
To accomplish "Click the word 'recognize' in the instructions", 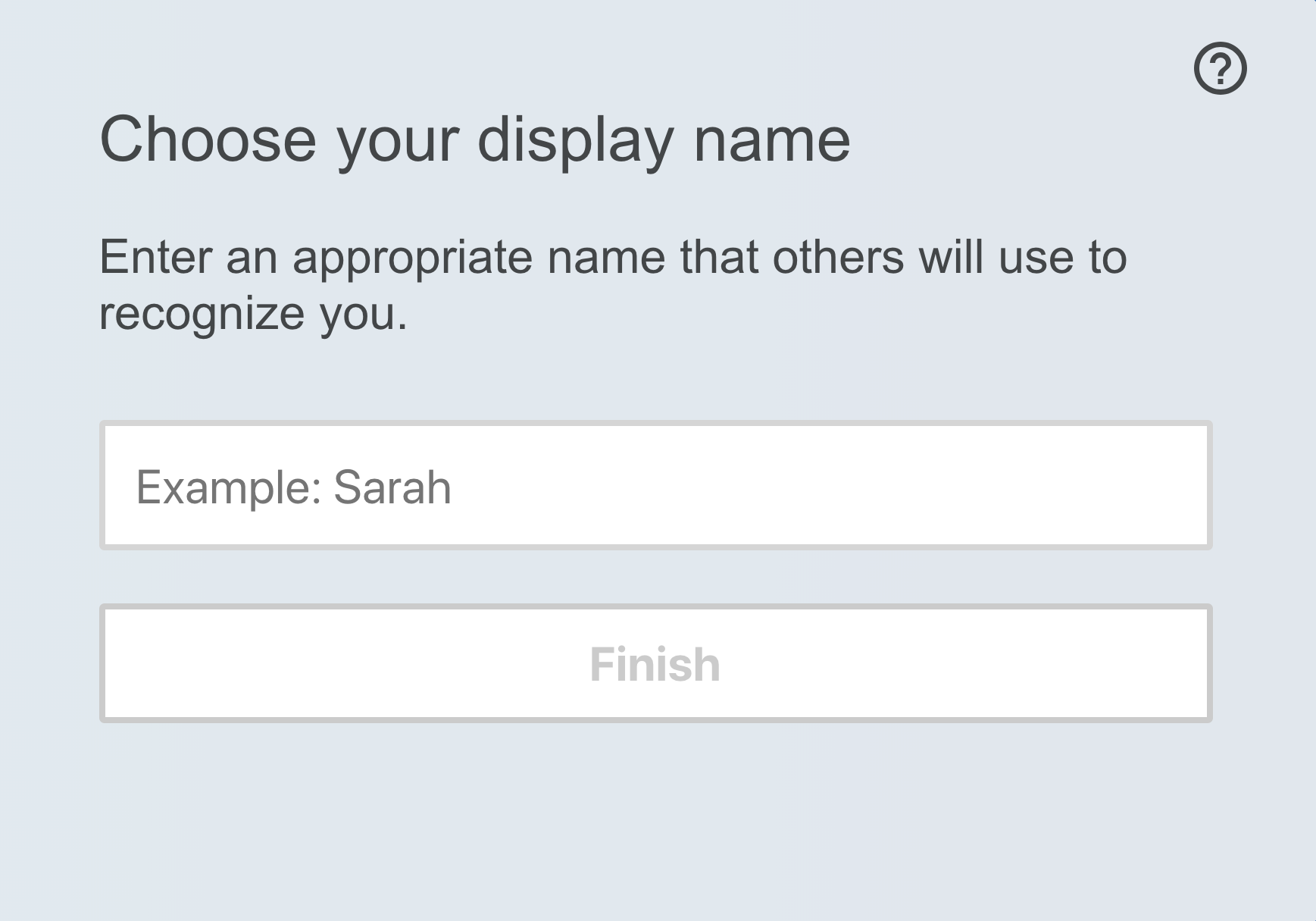I will pyautogui.click(x=202, y=314).
